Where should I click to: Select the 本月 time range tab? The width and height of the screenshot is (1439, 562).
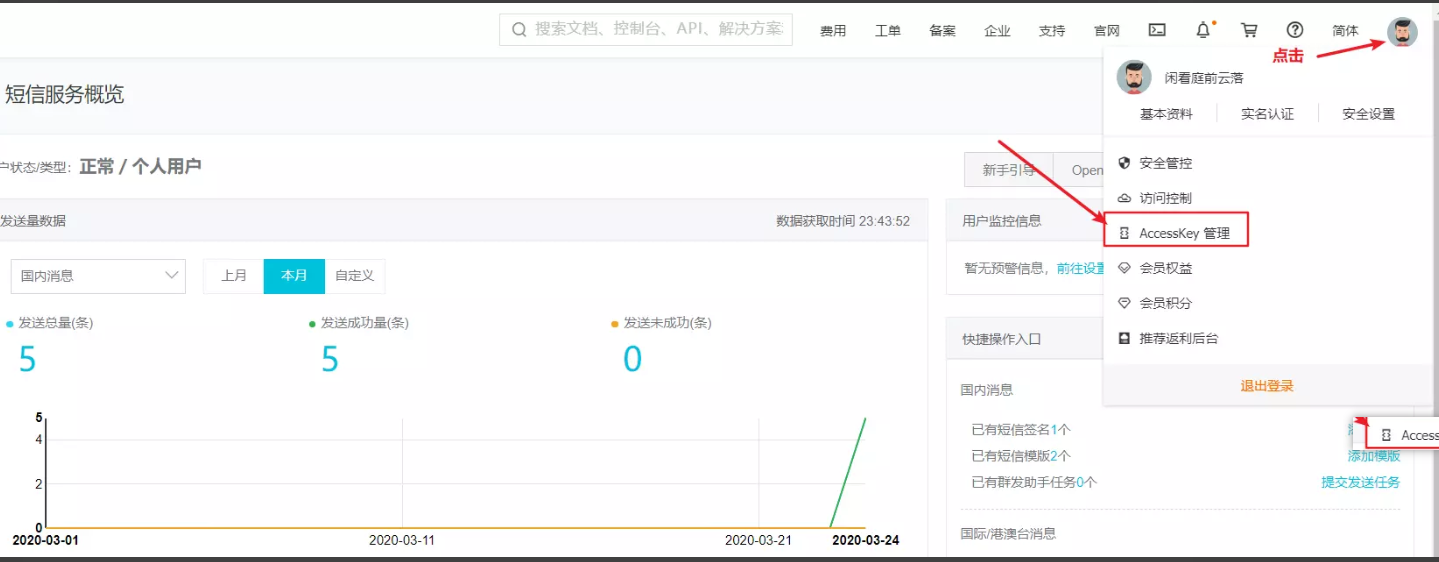pos(294,276)
